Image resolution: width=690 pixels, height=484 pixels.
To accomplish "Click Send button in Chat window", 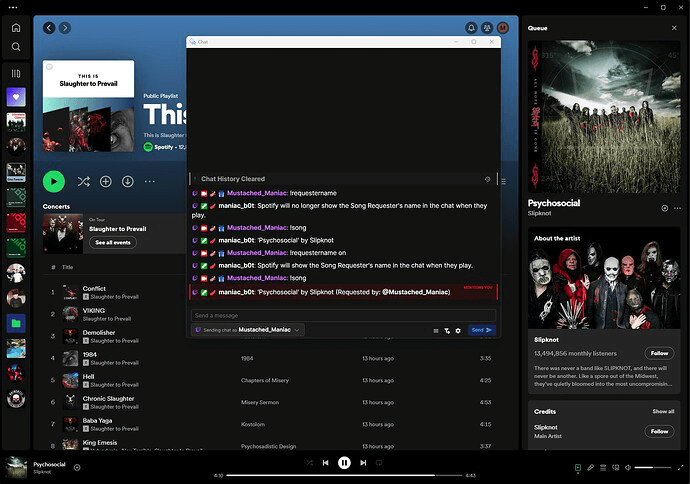I will pyautogui.click(x=482, y=330).
